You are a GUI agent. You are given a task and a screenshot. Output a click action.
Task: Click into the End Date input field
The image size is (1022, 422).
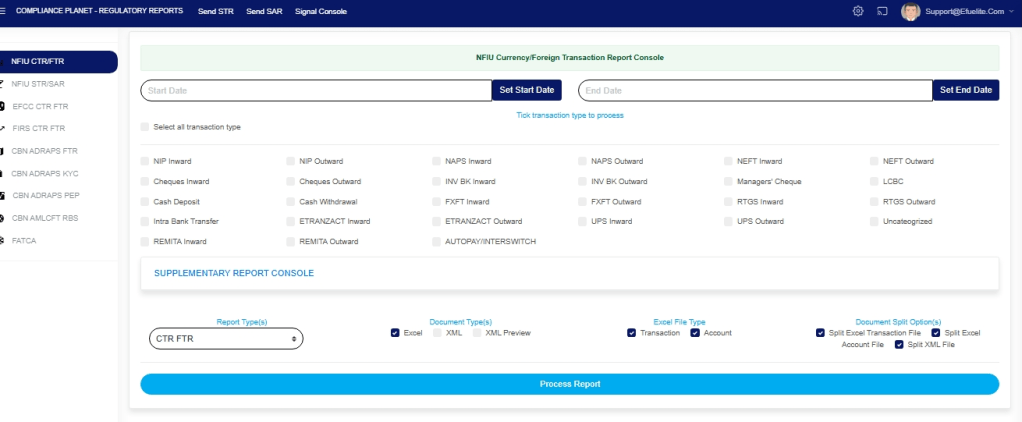(755, 91)
